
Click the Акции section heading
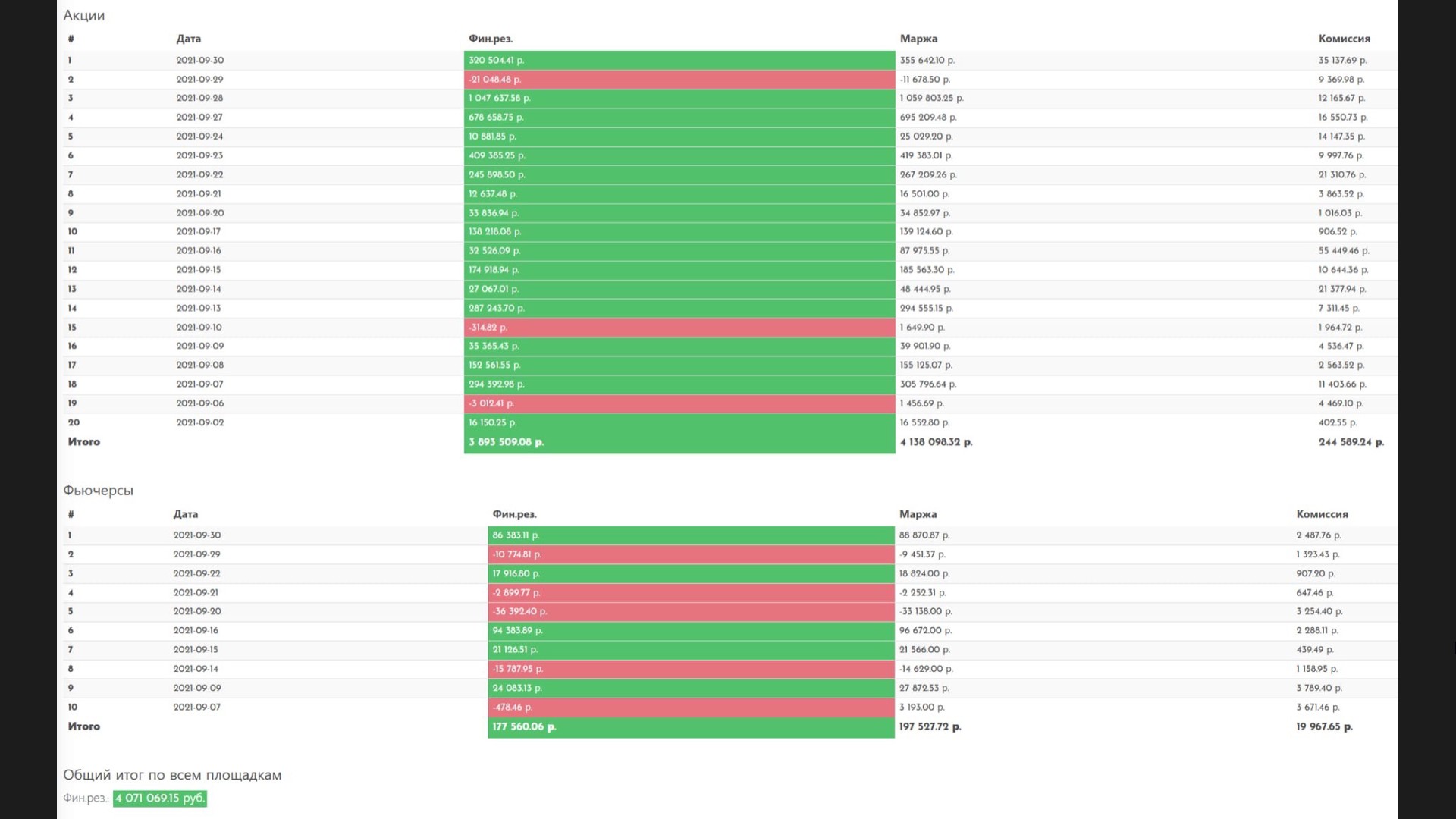tap(84, 15)
